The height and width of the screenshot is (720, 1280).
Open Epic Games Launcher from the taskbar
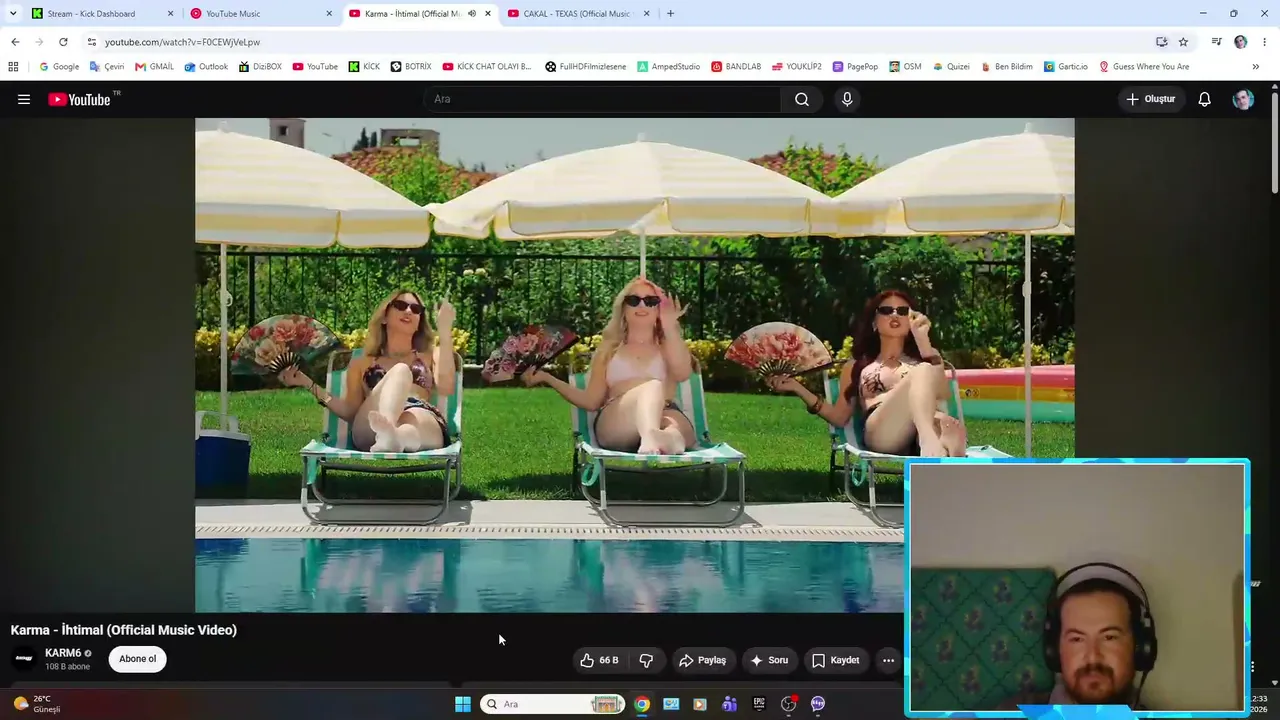point(759,704)
